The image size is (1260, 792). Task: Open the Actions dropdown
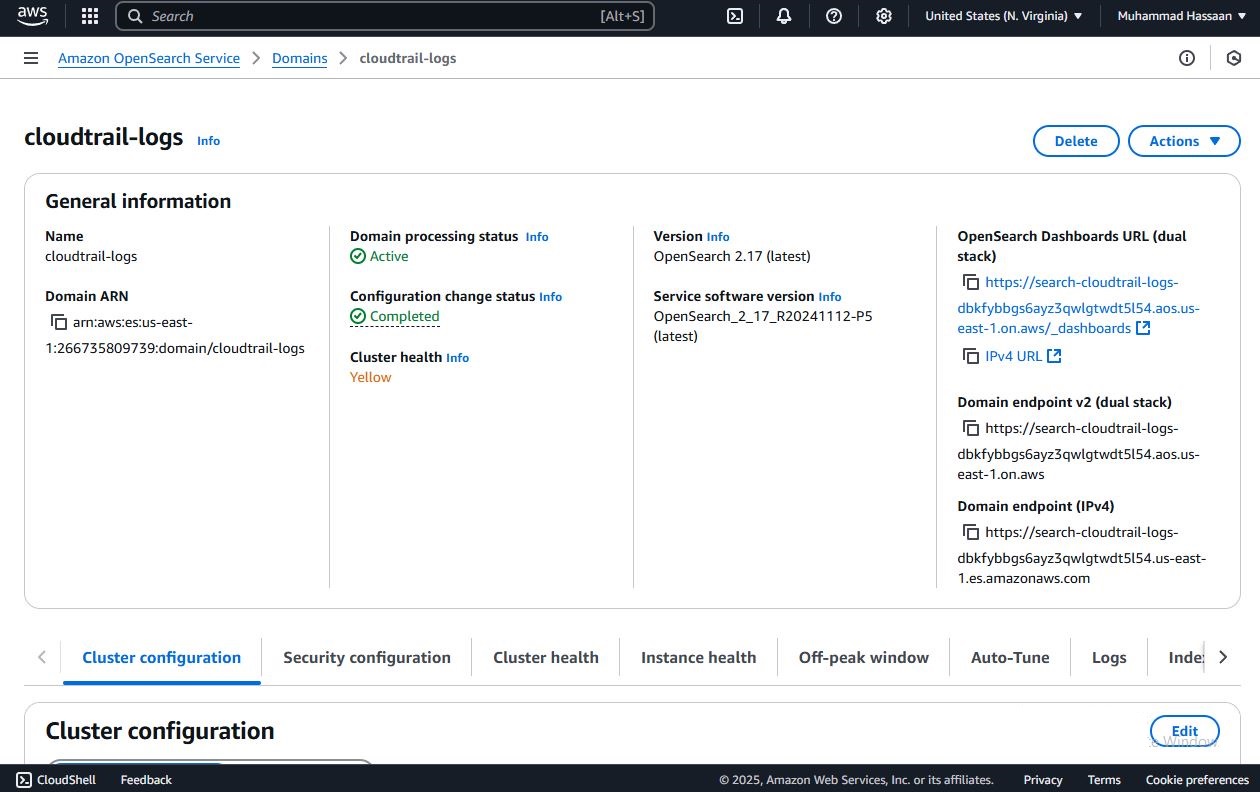pos(1184,141)
